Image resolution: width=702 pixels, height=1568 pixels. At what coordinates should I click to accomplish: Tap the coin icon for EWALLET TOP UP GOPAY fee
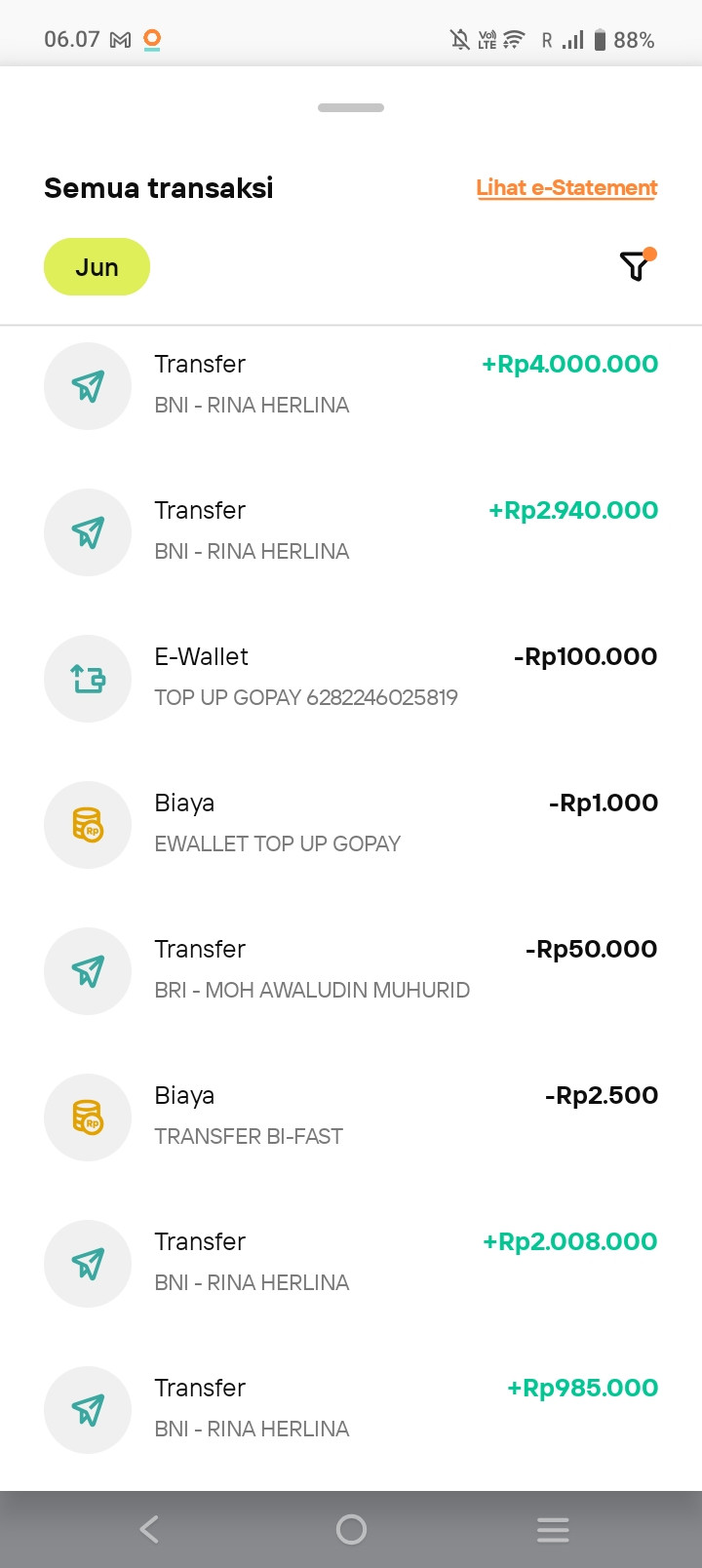(88, 825)
